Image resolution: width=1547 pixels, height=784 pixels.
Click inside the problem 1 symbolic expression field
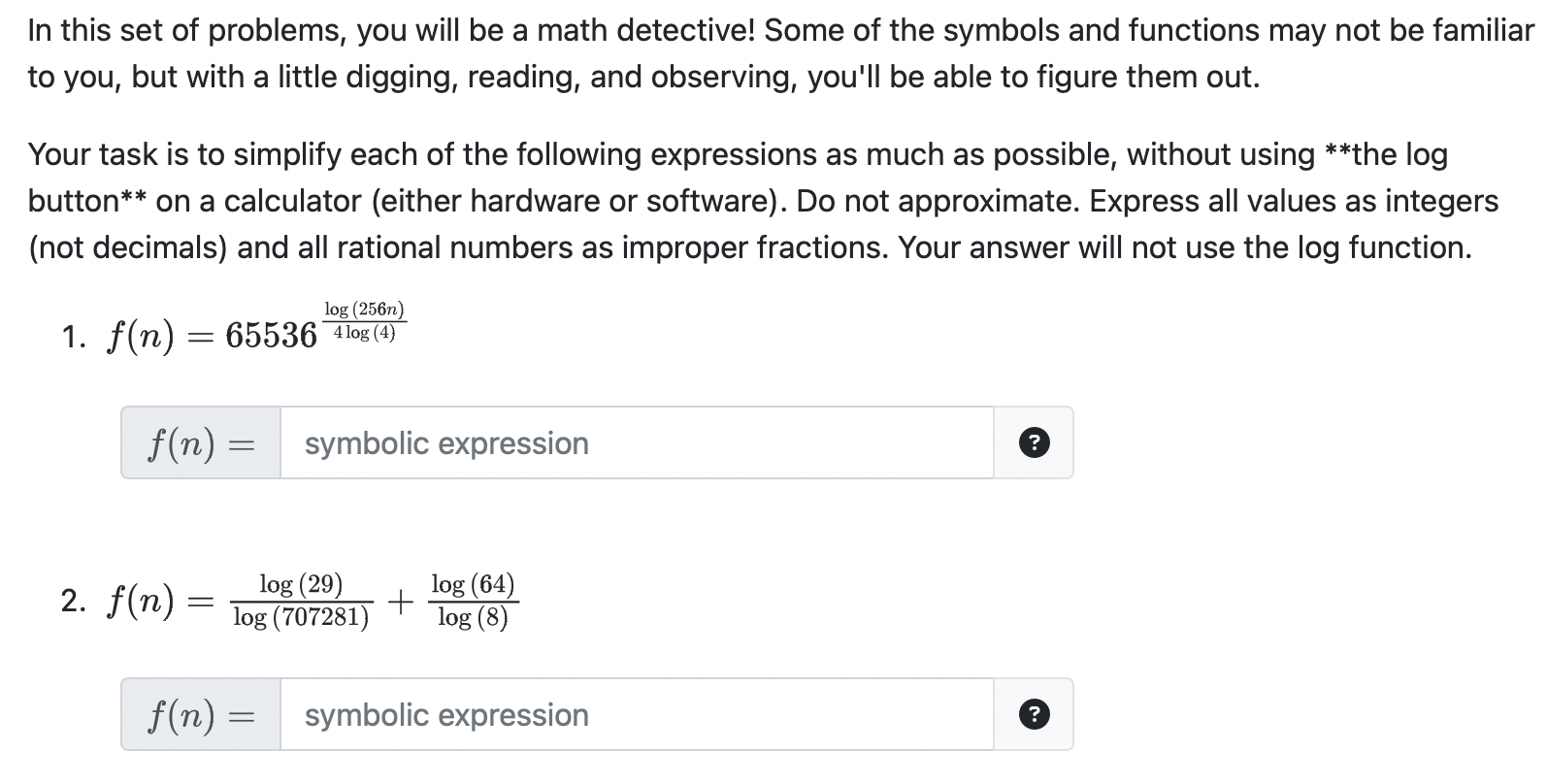(x=631, y=442)
